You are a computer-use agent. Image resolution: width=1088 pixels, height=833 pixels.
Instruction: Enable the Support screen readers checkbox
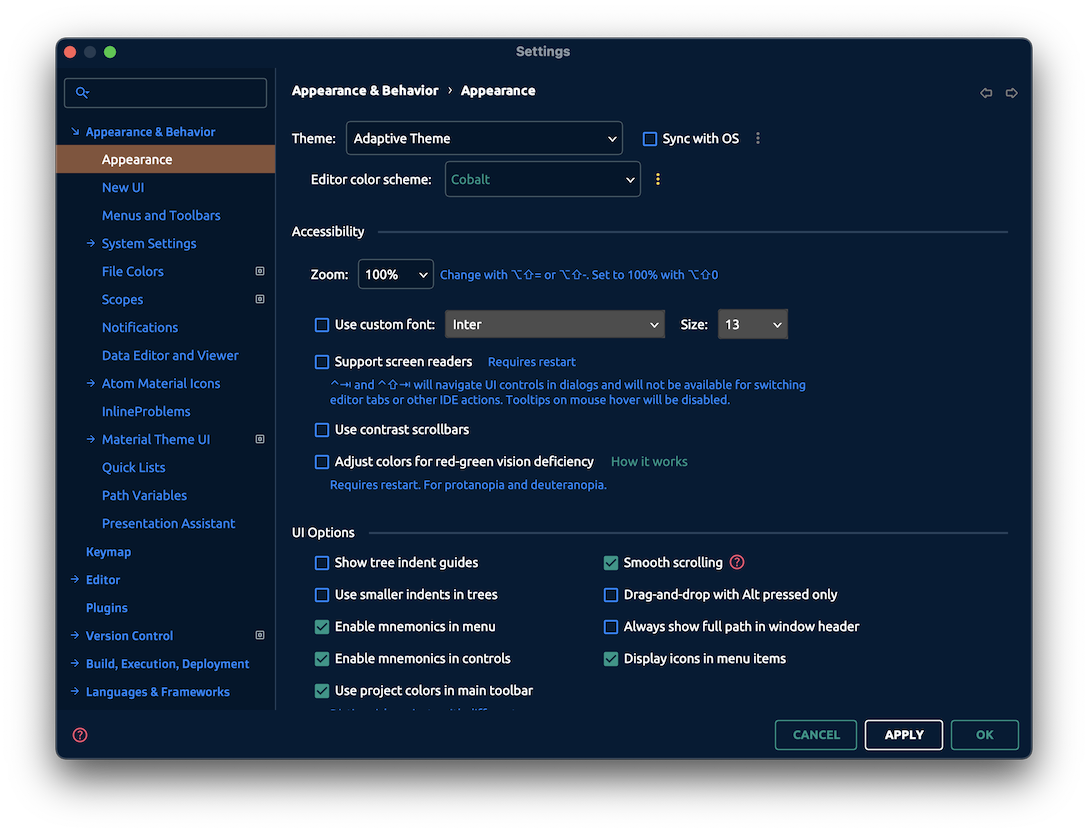tap(322, 362)
